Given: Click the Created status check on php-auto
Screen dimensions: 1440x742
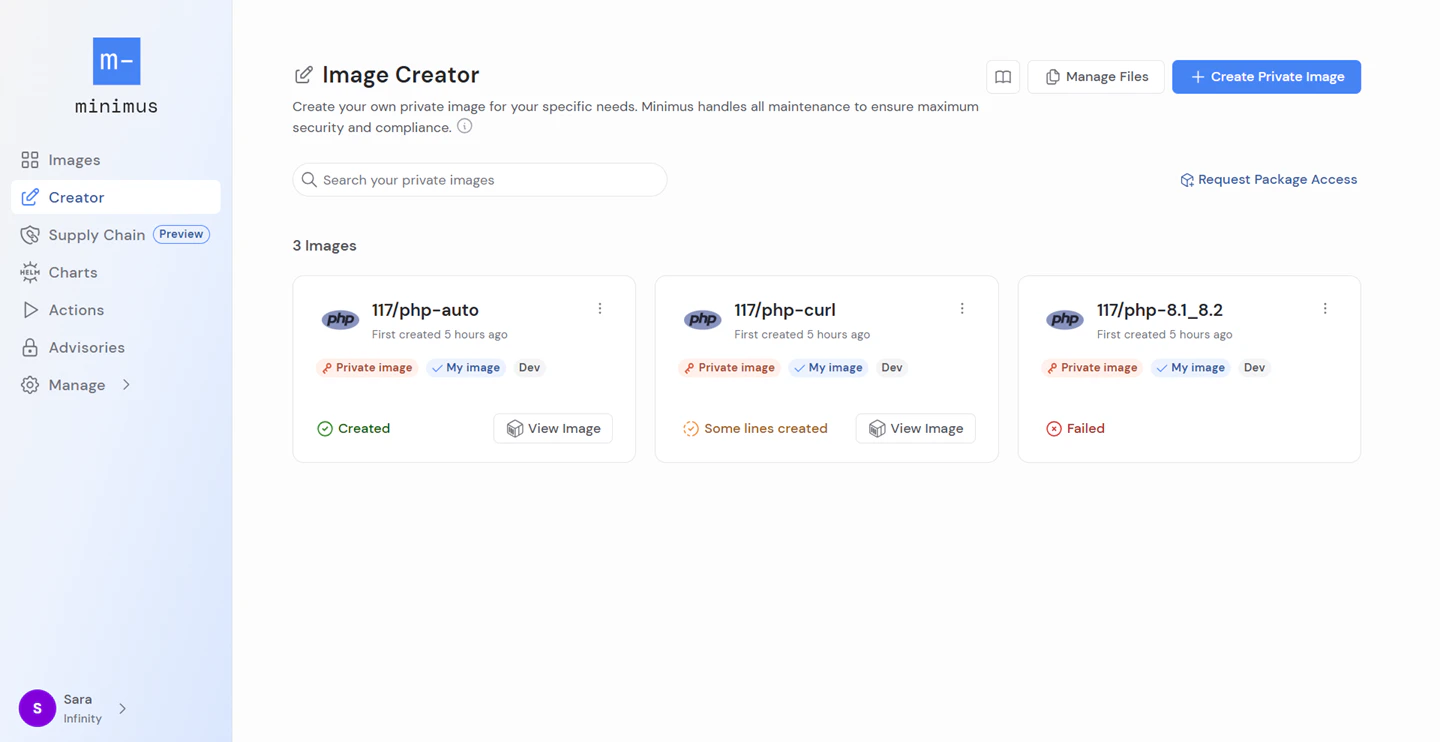Looking at the screenshot, I should point(353,428).
